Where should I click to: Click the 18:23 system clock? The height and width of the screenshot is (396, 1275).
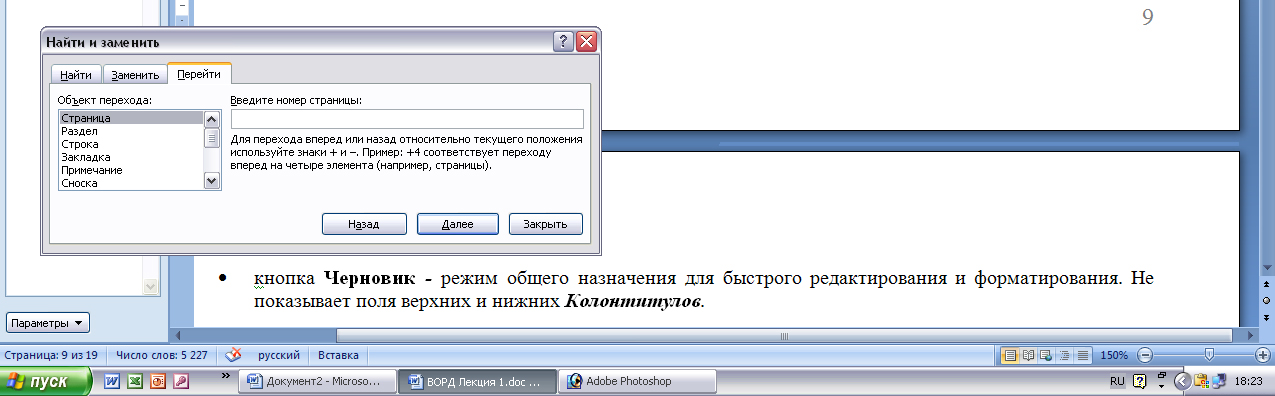[1250, 381]
